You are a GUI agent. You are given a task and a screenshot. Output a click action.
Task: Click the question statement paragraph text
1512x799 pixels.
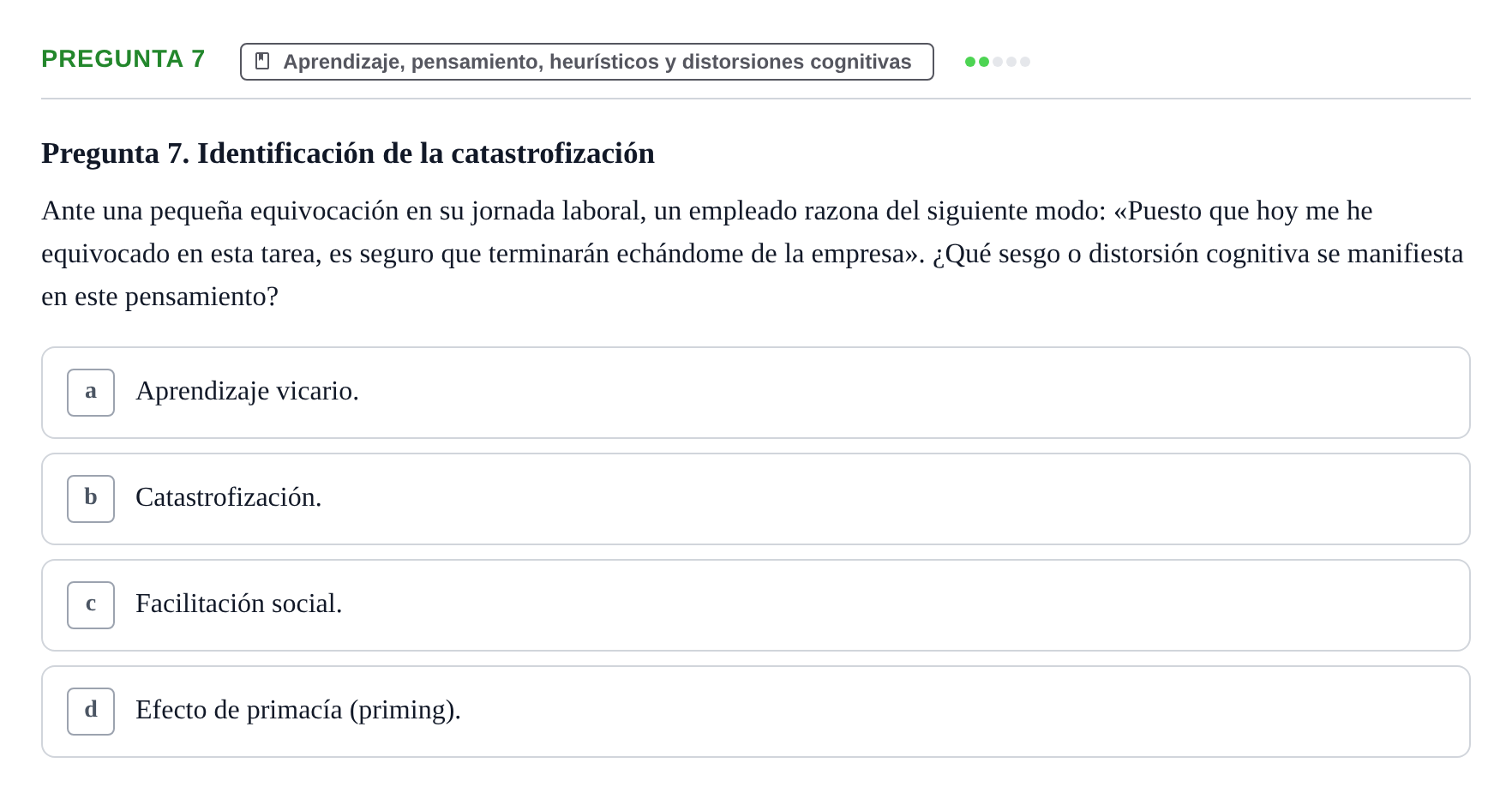point(753,254)
